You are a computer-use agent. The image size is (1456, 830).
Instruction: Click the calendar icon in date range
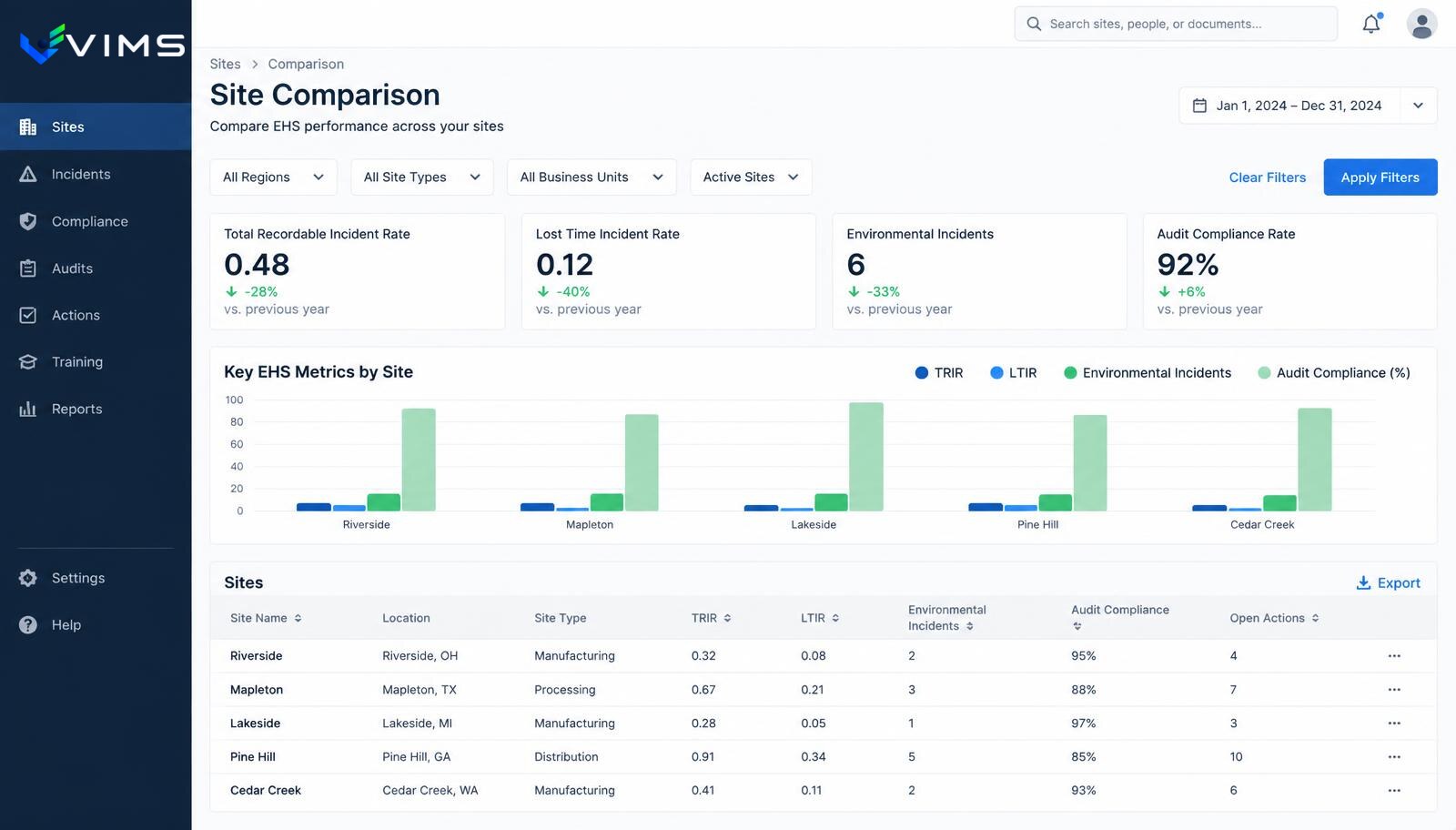[x=1199, y=106]
